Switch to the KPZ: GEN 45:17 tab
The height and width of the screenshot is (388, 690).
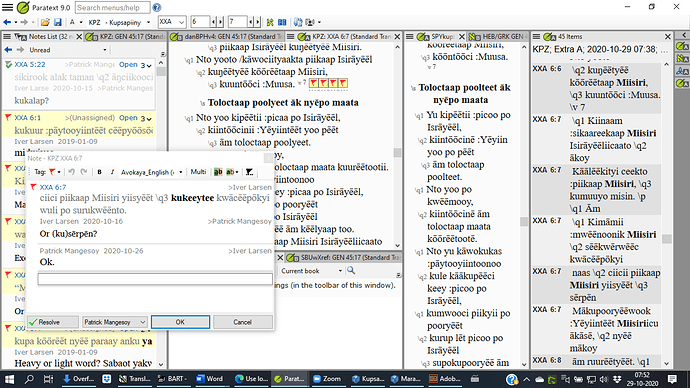125,37
